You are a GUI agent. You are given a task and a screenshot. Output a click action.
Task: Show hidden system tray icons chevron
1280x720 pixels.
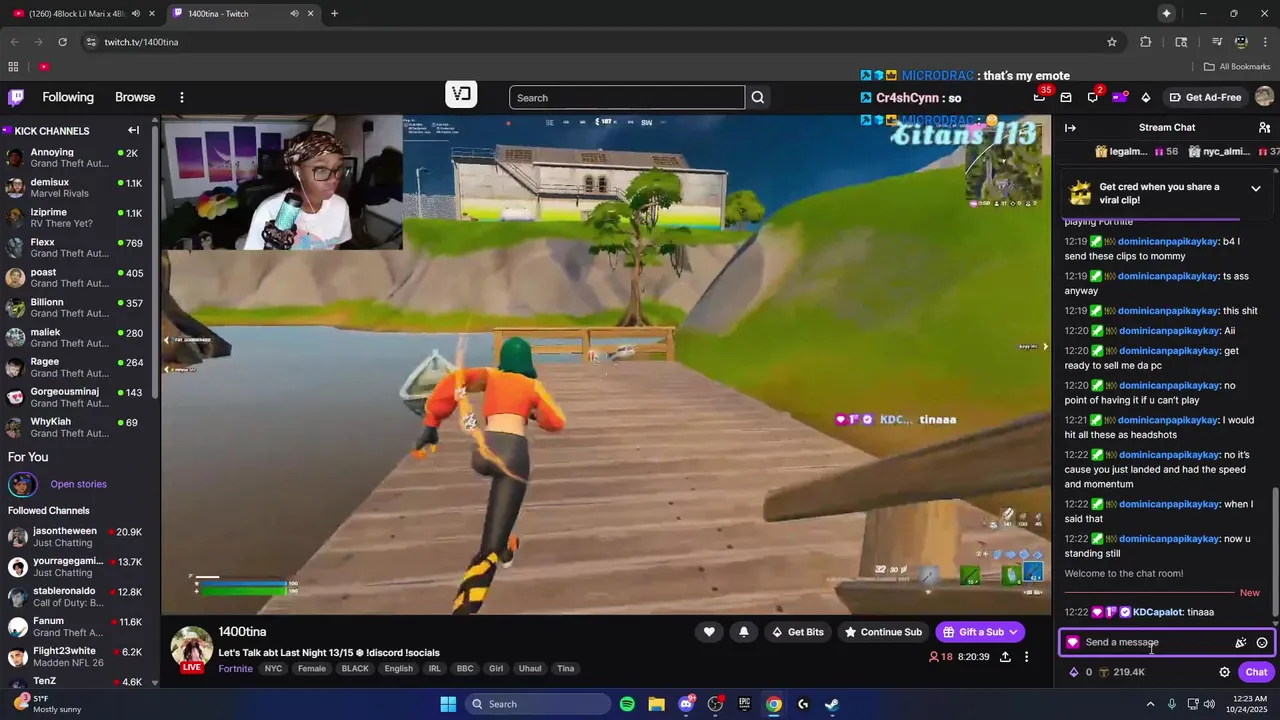(x=1150, y=704)
